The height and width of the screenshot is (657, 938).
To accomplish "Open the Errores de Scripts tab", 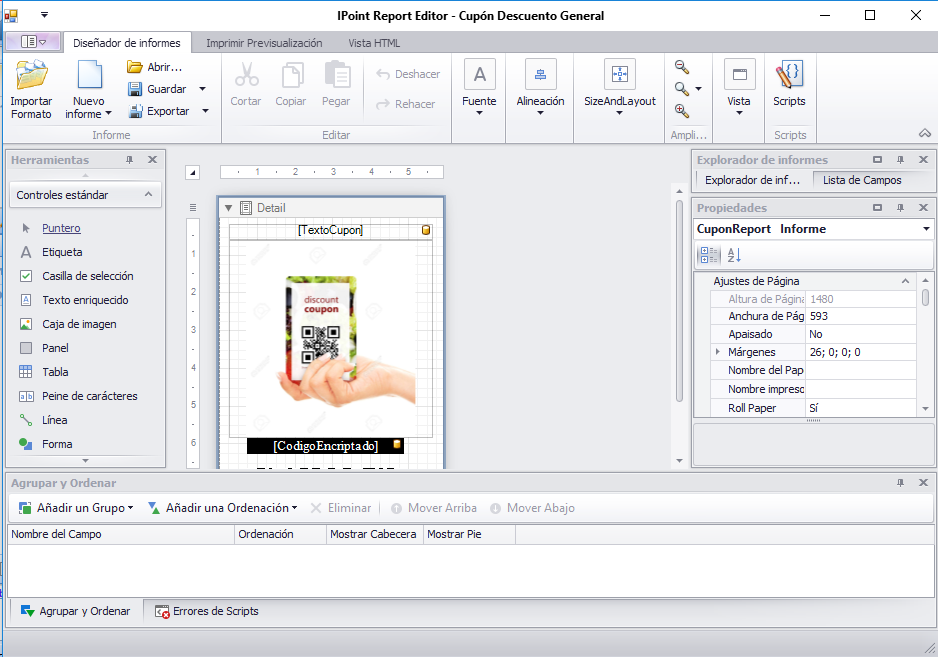I will click(x=206, y=611).
